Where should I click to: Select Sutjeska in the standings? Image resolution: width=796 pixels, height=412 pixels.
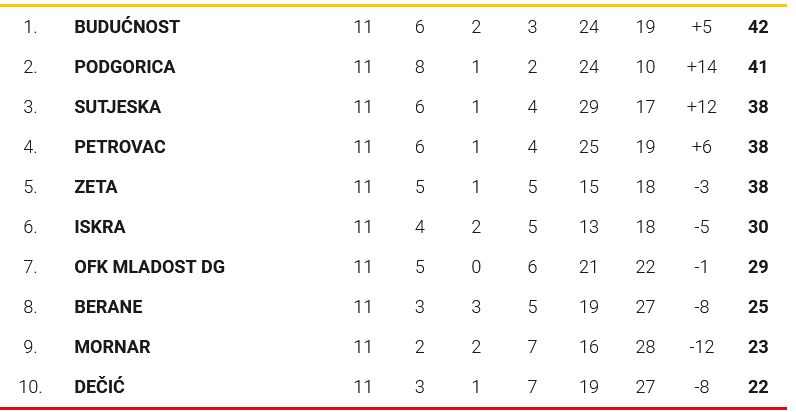tap(117, 107)
